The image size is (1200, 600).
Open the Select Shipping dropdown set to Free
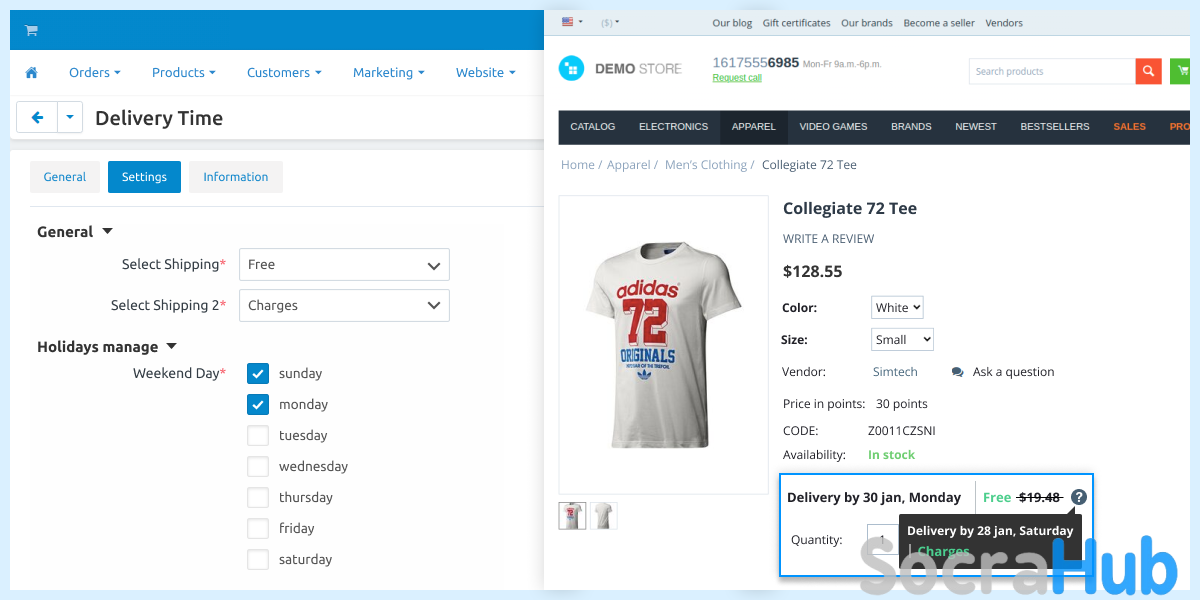344,265
